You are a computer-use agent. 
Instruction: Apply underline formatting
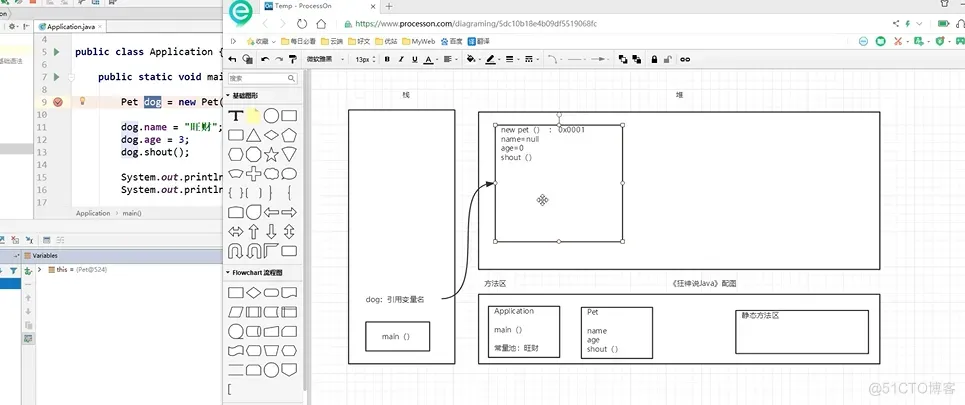[415, 59]
